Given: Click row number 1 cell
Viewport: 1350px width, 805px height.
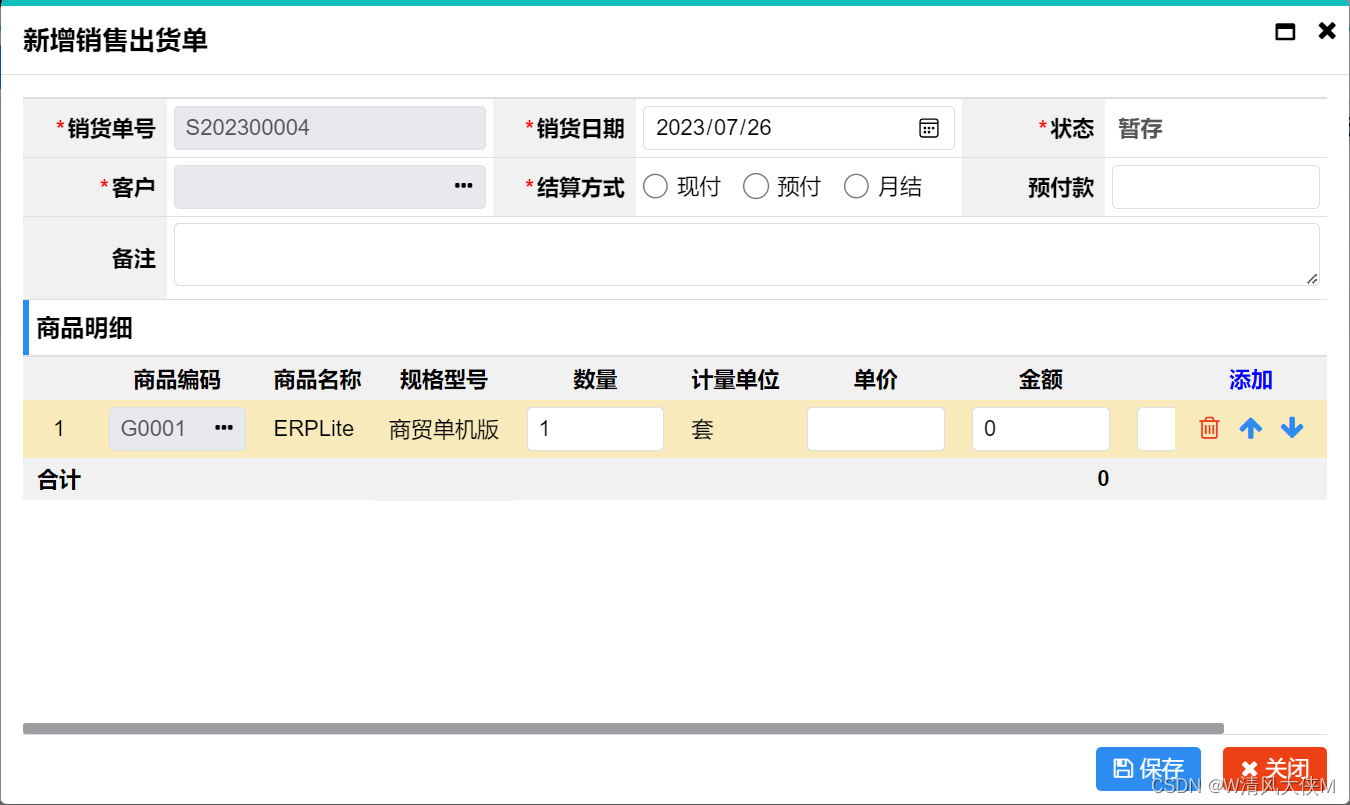Looking at the screenshot, I should point(59,429).
